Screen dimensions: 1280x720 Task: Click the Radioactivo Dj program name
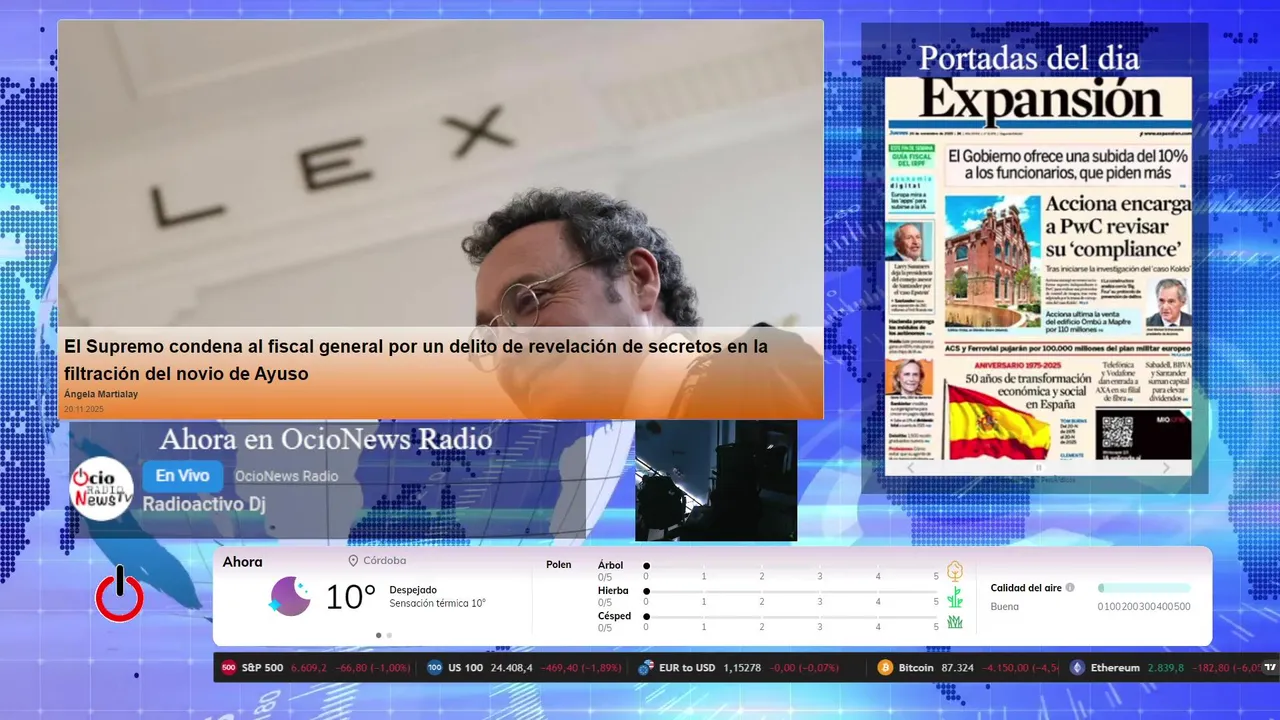coord(203,504)
